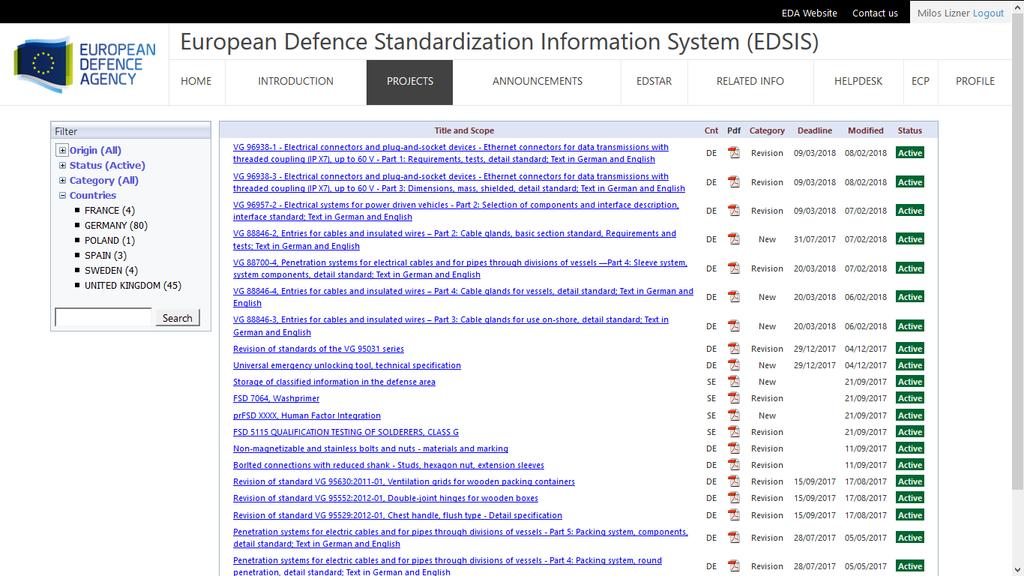Open PDF for VG 95529 chest handle

click(734, 515)
